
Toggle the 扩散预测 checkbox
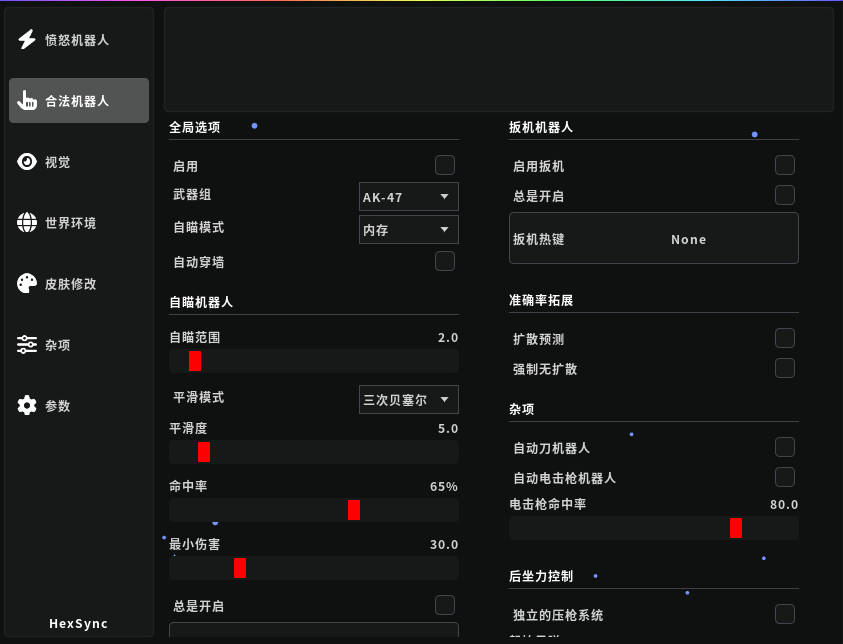[785, 338]
